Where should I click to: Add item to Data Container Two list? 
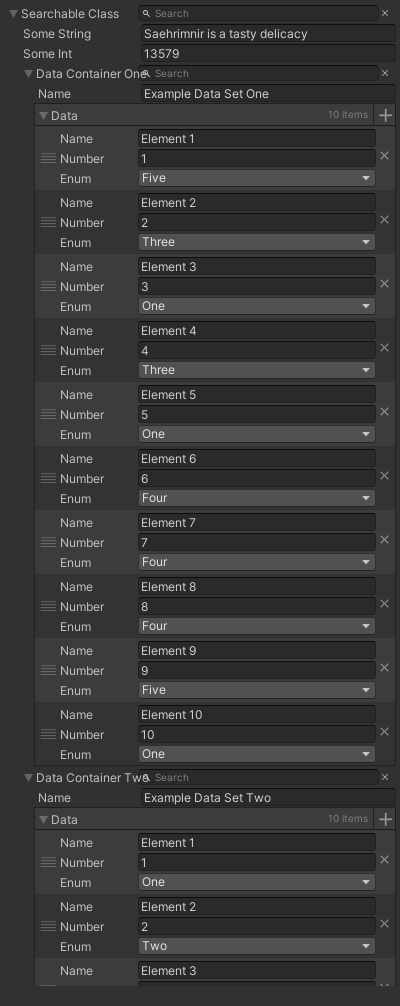385,819
